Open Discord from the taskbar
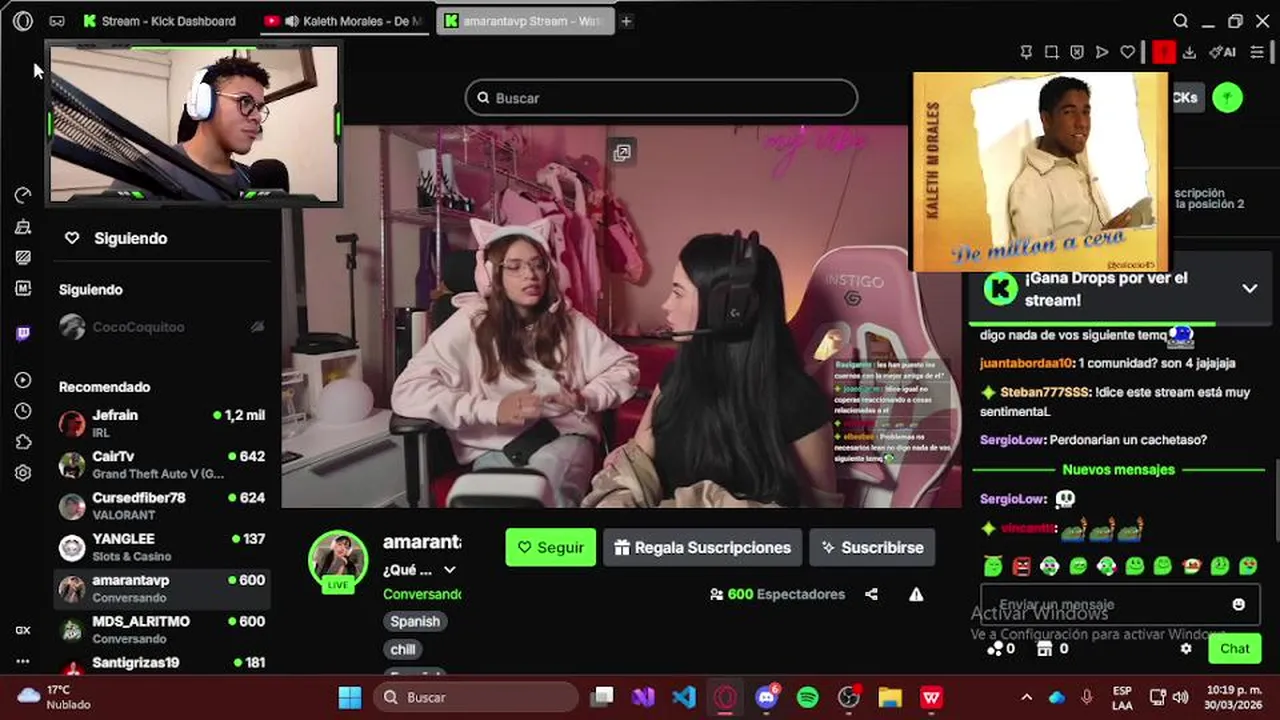1280x720 pixels. (x=767, y=697)
